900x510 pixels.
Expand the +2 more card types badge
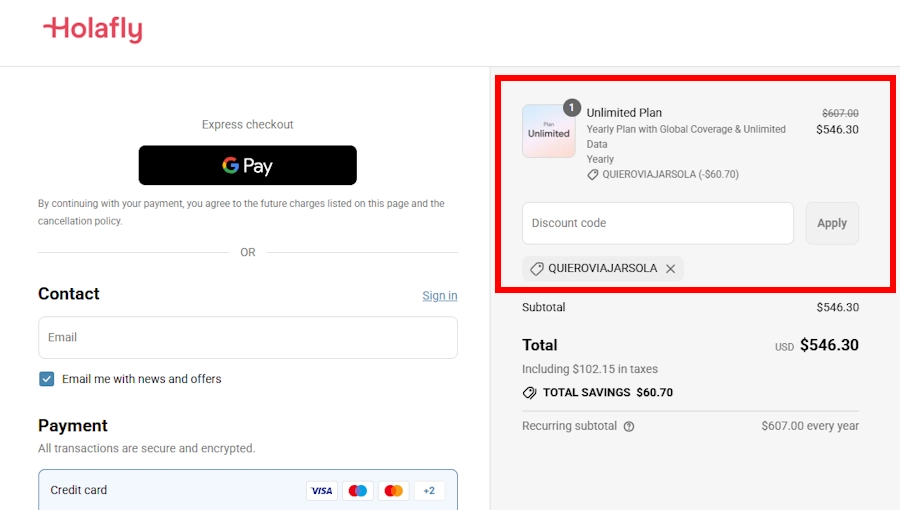click(429, 490)
